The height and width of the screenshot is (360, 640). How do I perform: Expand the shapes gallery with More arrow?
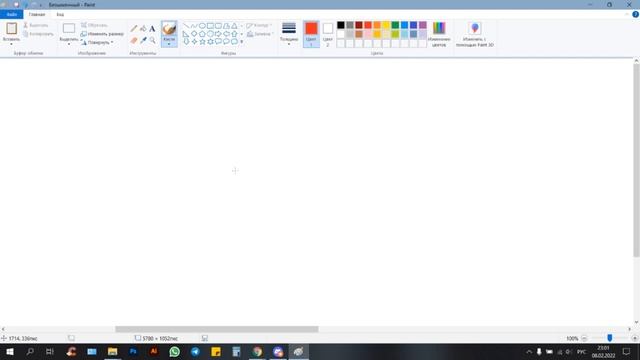pos(242,42)
